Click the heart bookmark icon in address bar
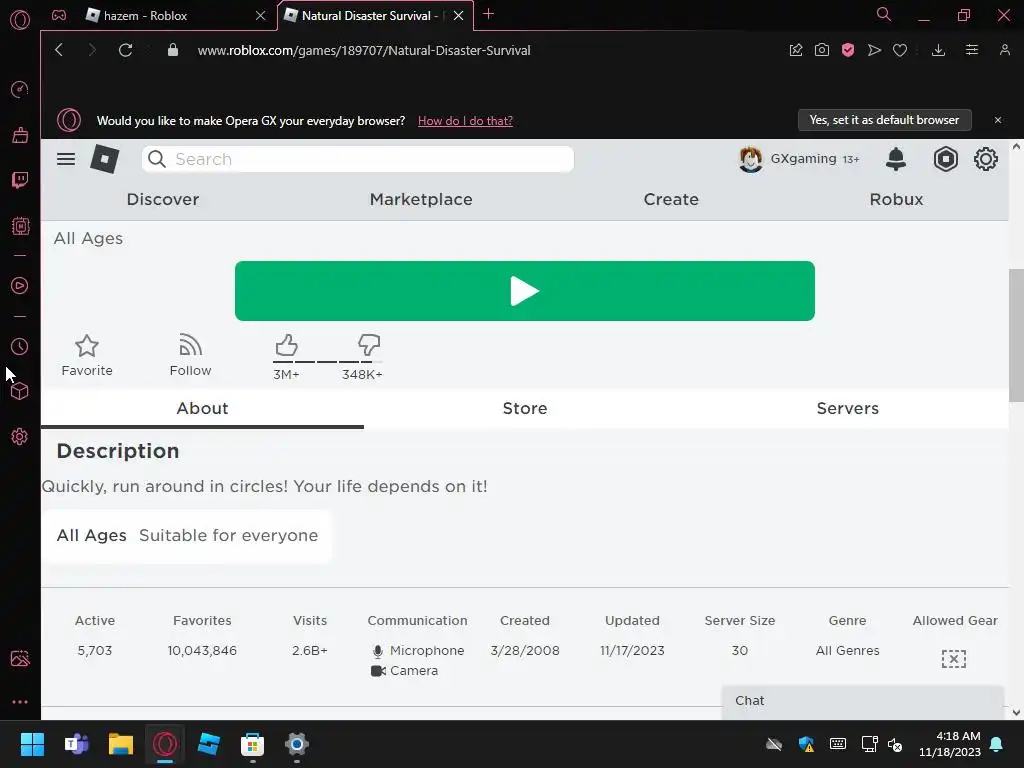Viewport: 1024px width, 768px height. pos(900,50)
